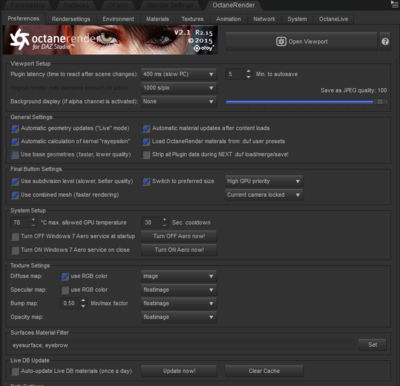400x386 pixels.
Task: Open the panel options icon at top right
Action: (394, 4)
